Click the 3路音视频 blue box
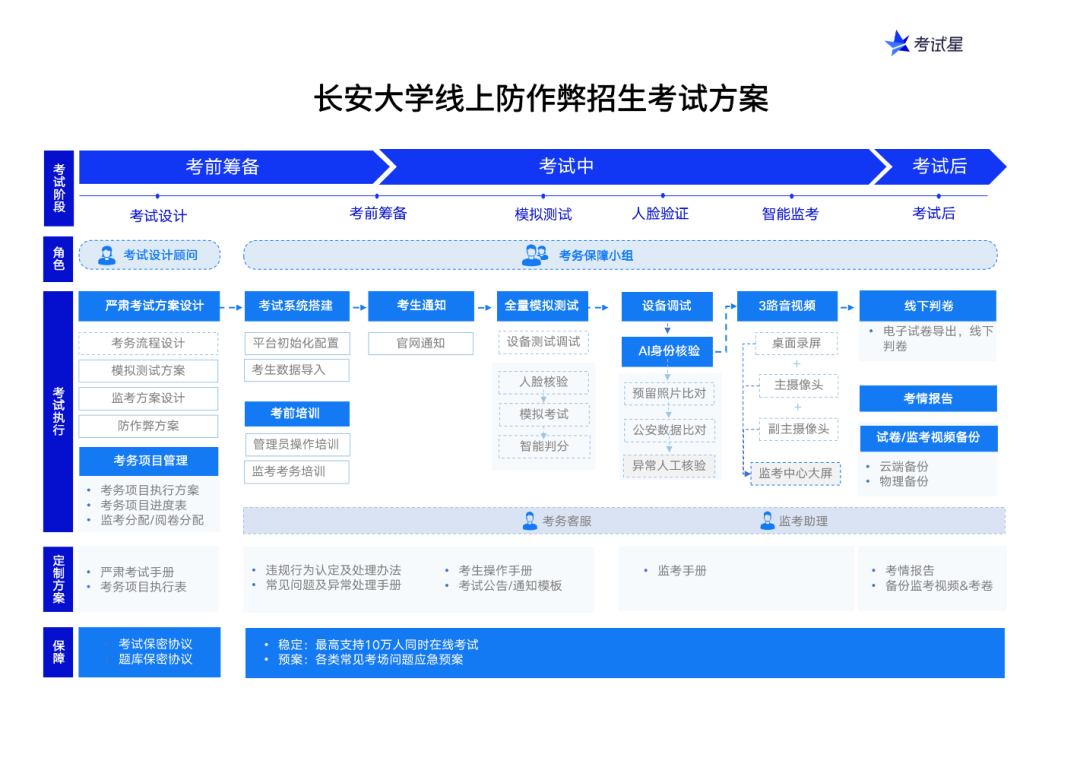The image size is (1080, 761). pyautogui.click(x=787, y=306)
